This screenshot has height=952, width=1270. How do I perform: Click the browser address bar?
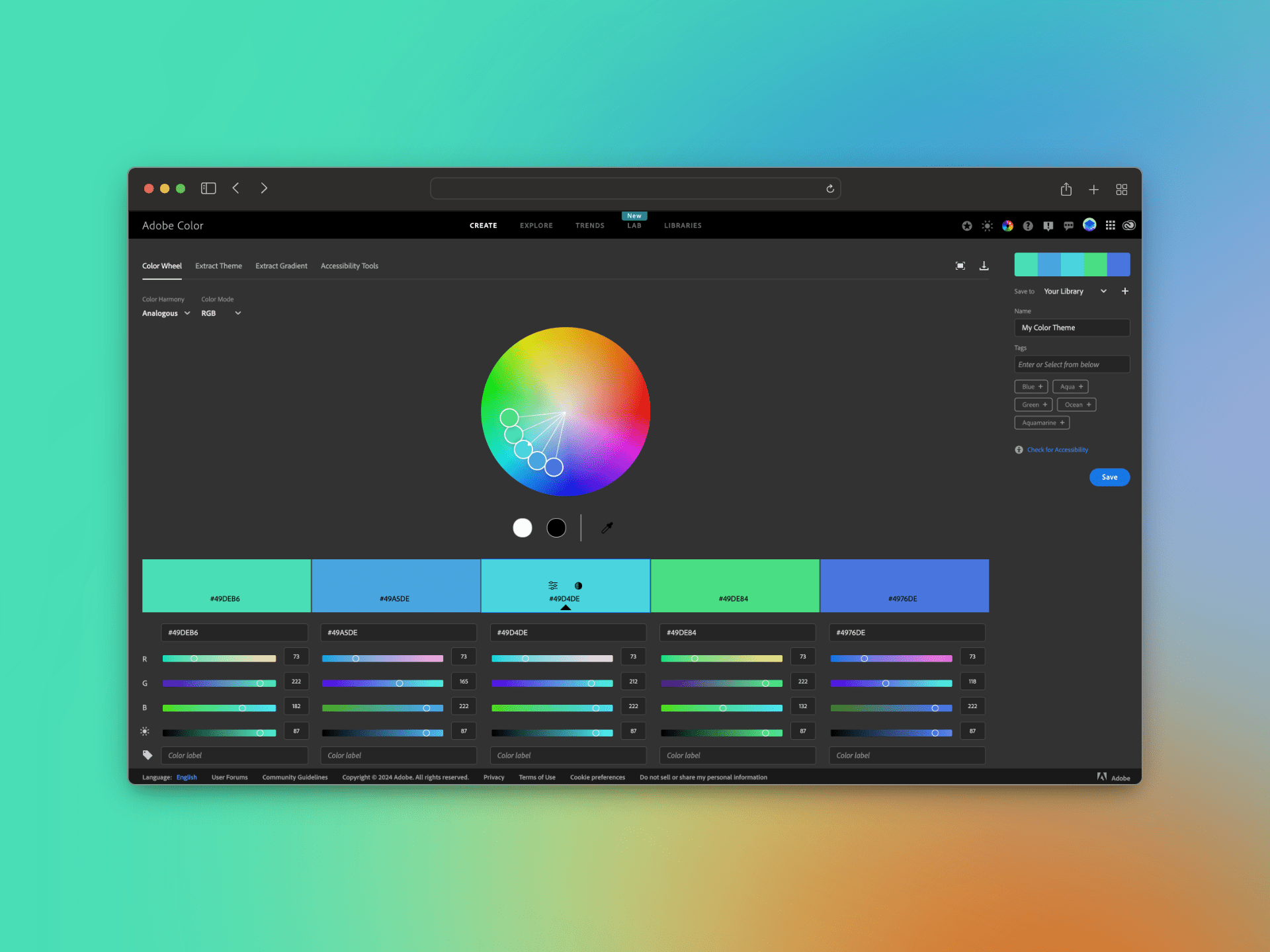click(635, 188)
